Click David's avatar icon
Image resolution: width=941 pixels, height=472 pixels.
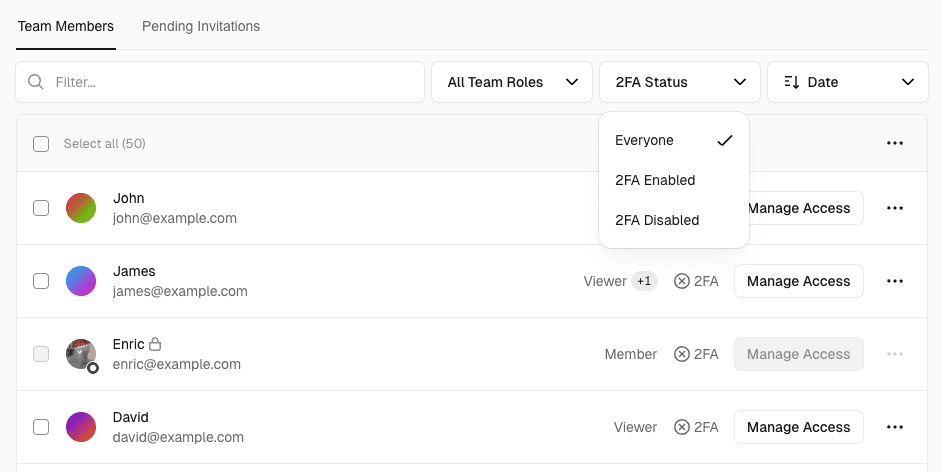[x=81, y=427]
